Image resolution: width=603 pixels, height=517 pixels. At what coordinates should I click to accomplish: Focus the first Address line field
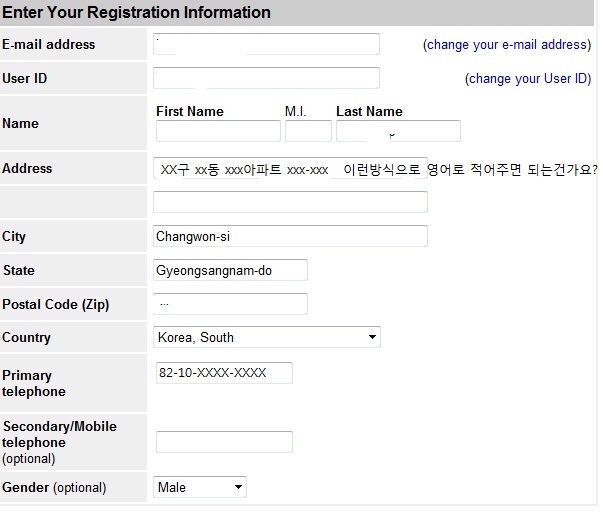coord(290,169)
